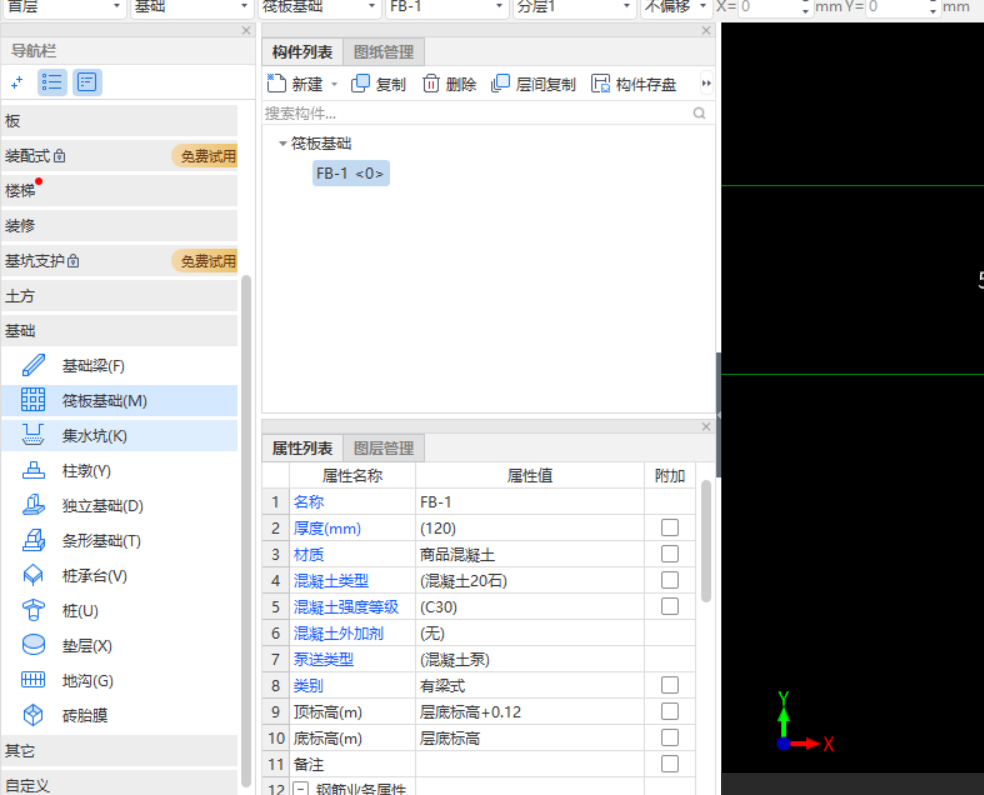Tick the 附加 checkbox for 顶标高(m)

point(670,712)
